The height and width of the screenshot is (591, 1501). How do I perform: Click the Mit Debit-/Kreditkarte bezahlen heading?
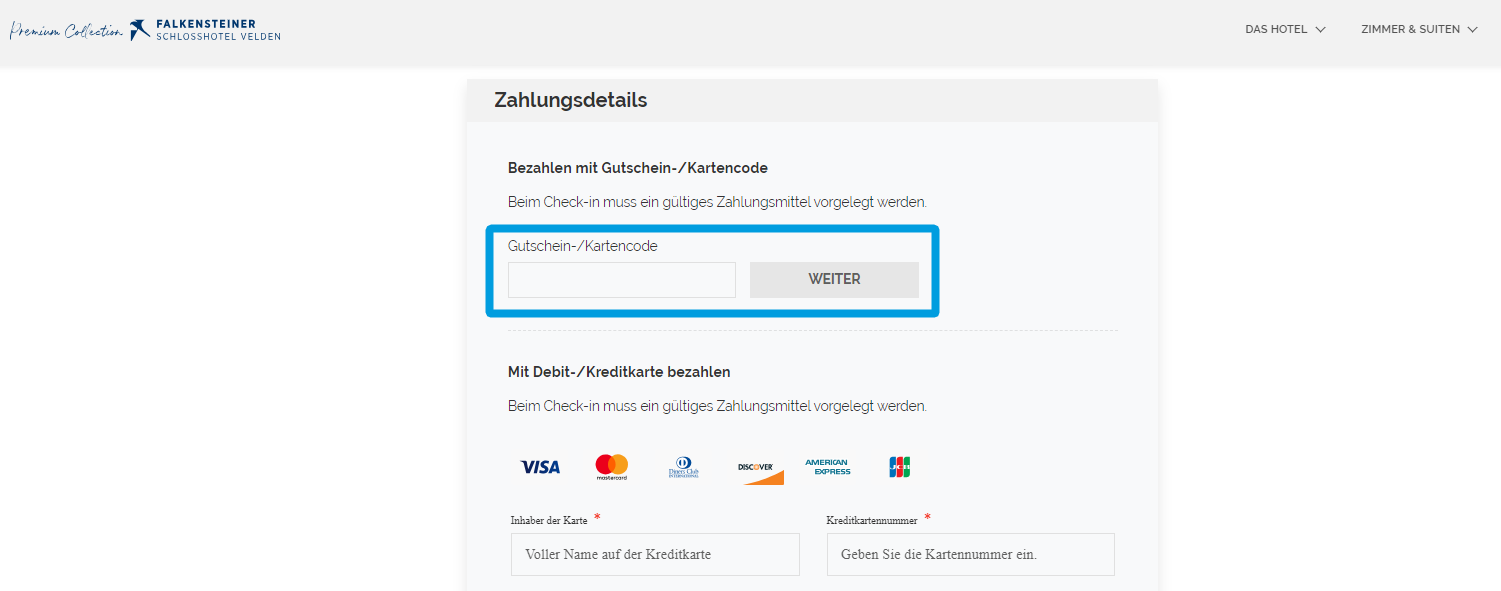tap(619, 372)
